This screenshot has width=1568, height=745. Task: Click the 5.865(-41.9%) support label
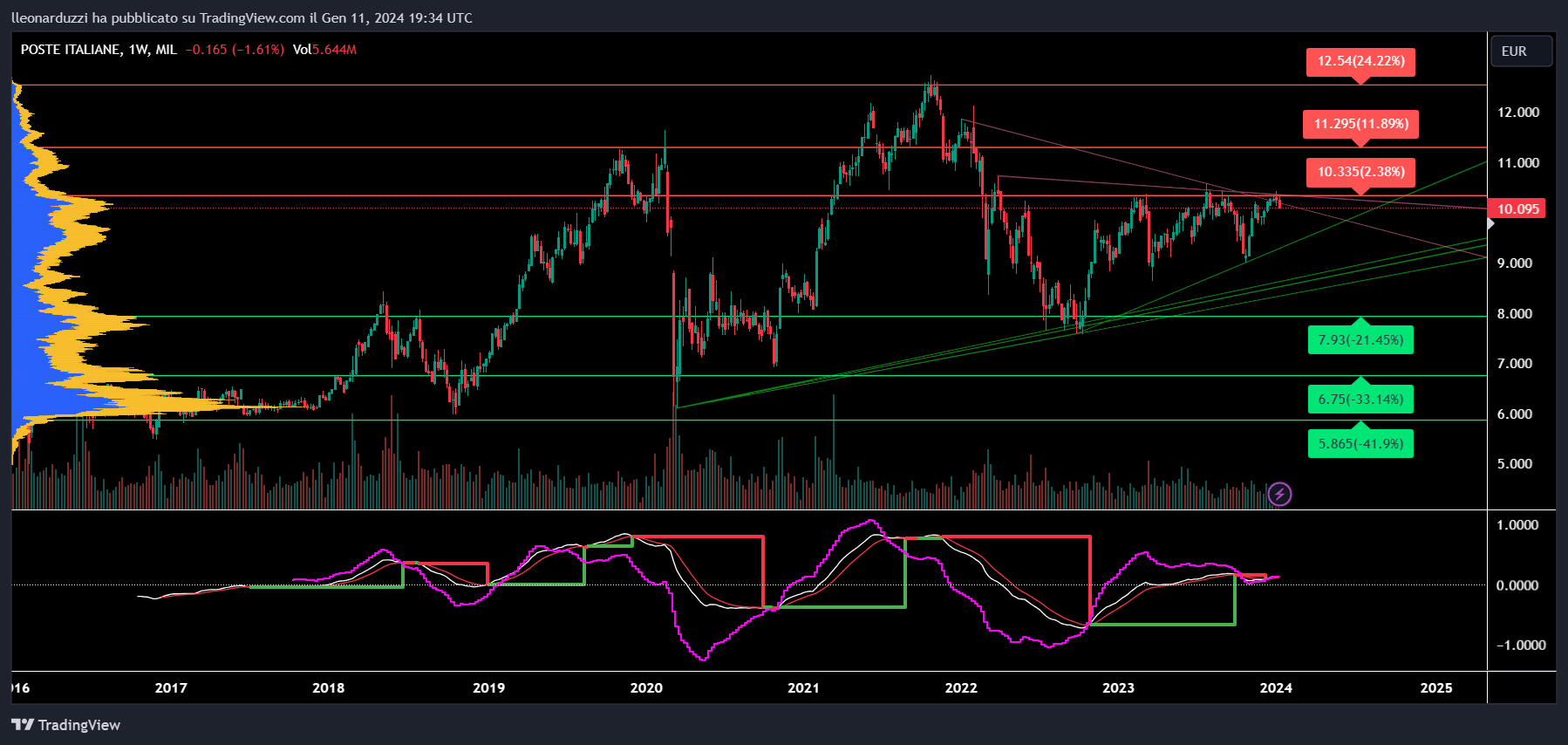click(x=1360, y=444)
